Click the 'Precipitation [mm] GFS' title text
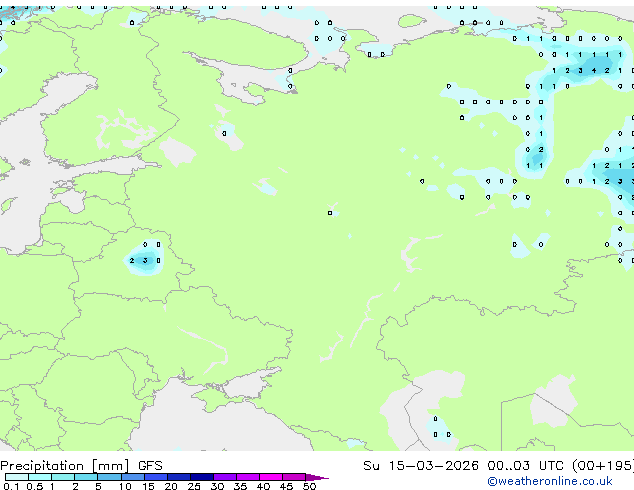634x490 pixels. pyautogui.click(x=81, y=466)
